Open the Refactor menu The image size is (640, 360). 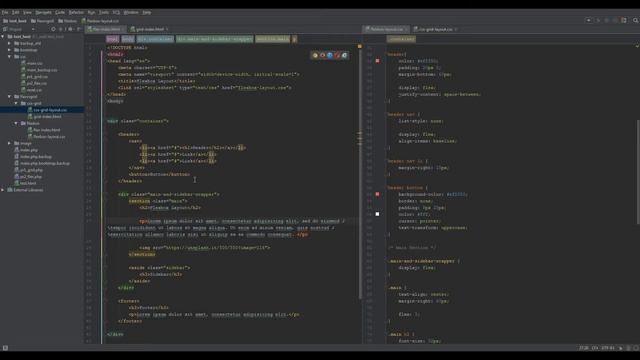tap(76, 13)
